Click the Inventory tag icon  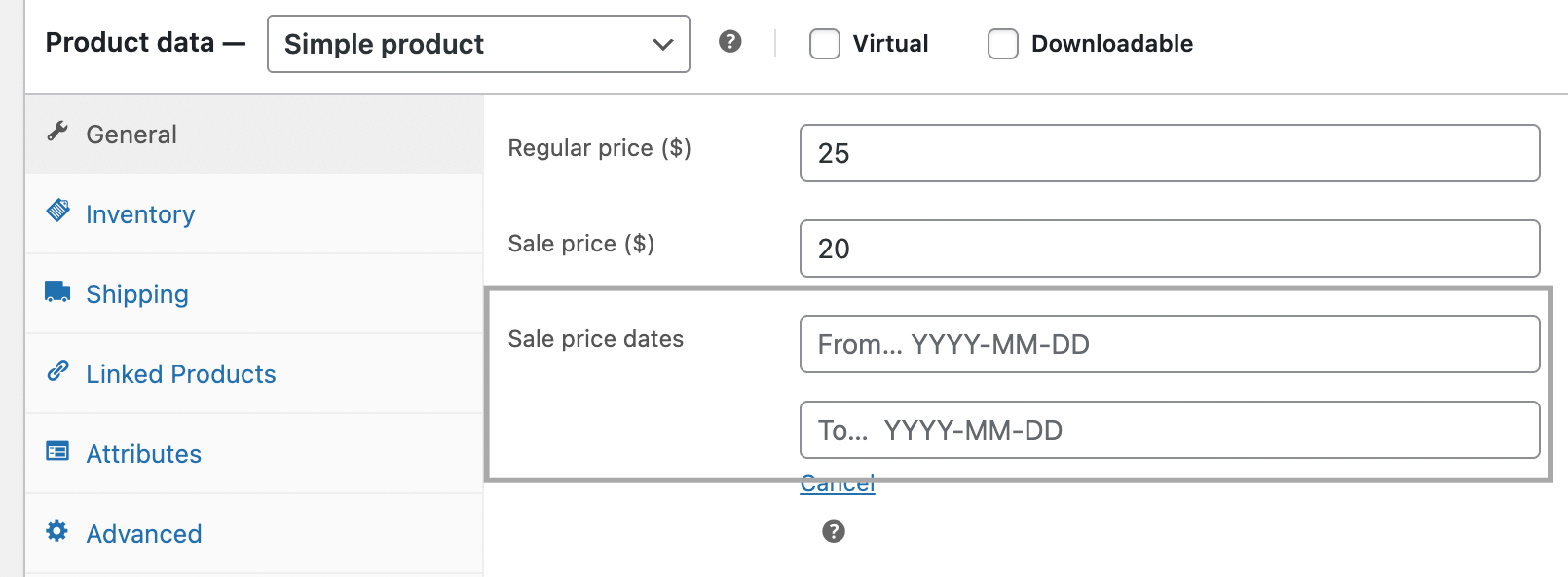[57, 210]
